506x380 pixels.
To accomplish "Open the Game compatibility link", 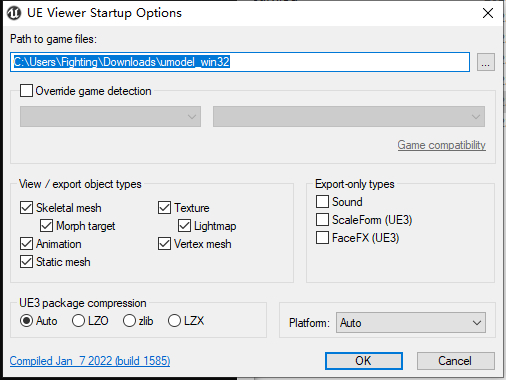I will (x=441, y=145).
